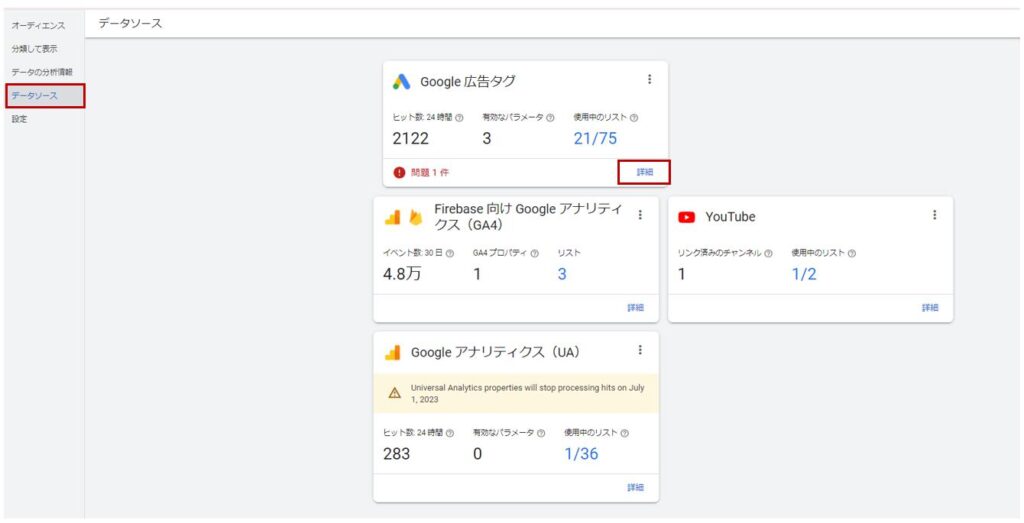Open 設定 in the left sidebar

pyautogui.click(x=20, y=119)
